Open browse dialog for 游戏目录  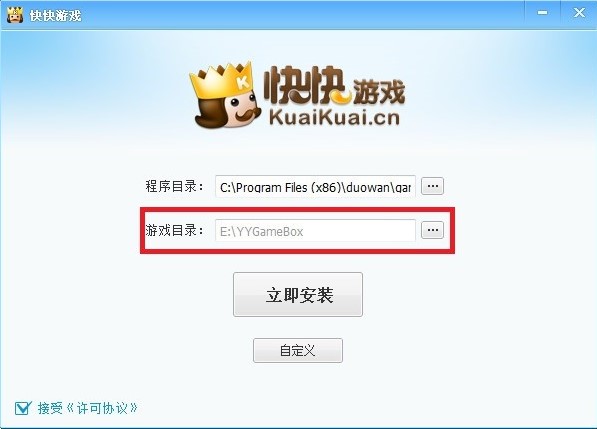[x=432, y=230]
